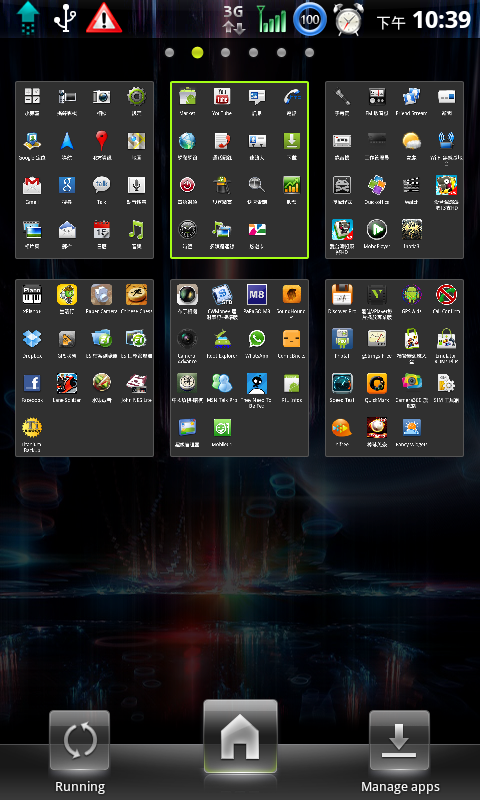Viewport: 480px width, 800px height.
Task: Go to the first page indicator dot
Action: (170, 53)
